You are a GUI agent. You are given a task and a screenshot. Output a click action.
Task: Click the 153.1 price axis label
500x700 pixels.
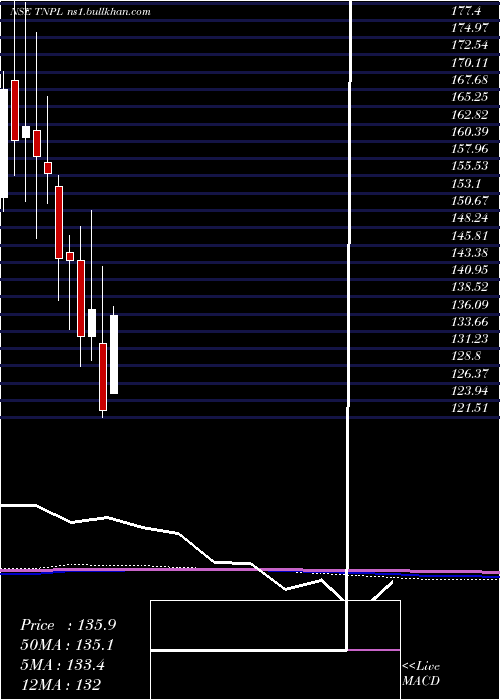[x=466, y=184]
